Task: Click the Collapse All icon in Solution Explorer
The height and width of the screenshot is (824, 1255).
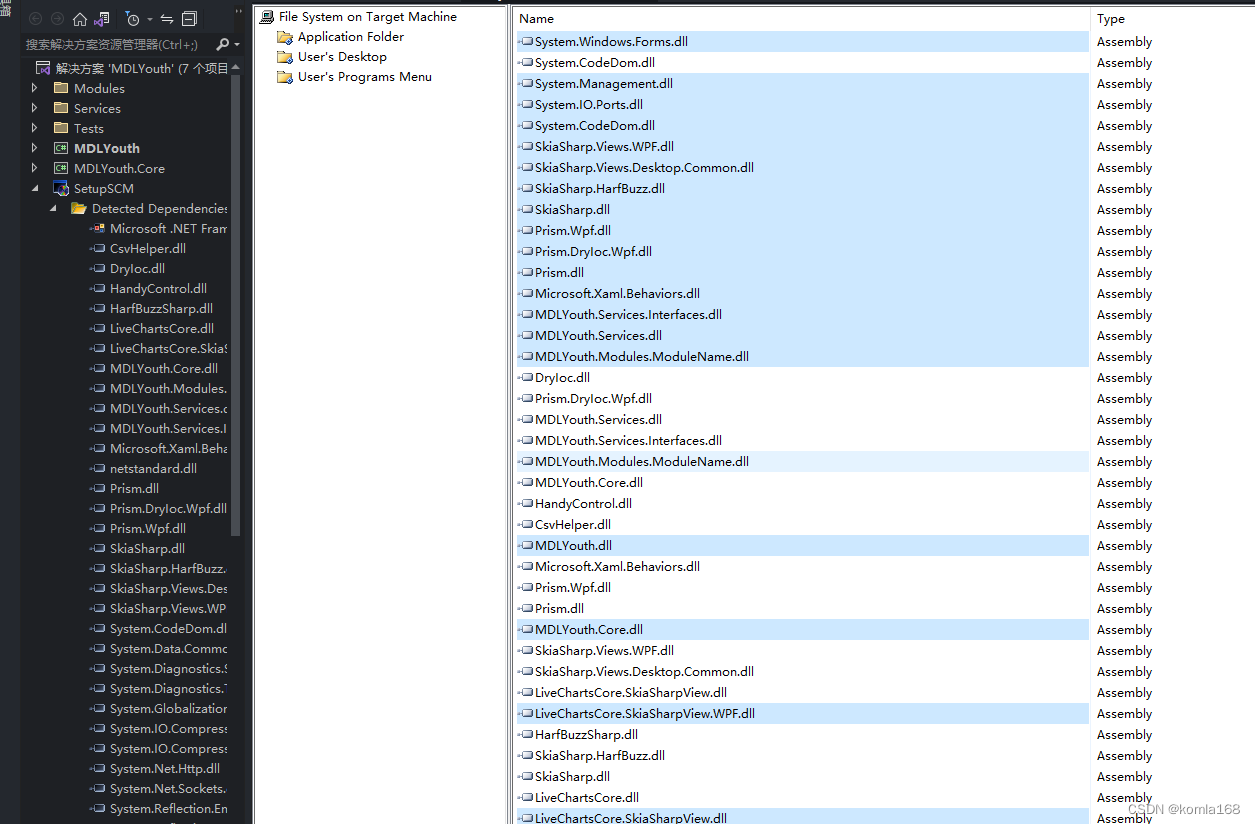Action: (x=189, y=19)
